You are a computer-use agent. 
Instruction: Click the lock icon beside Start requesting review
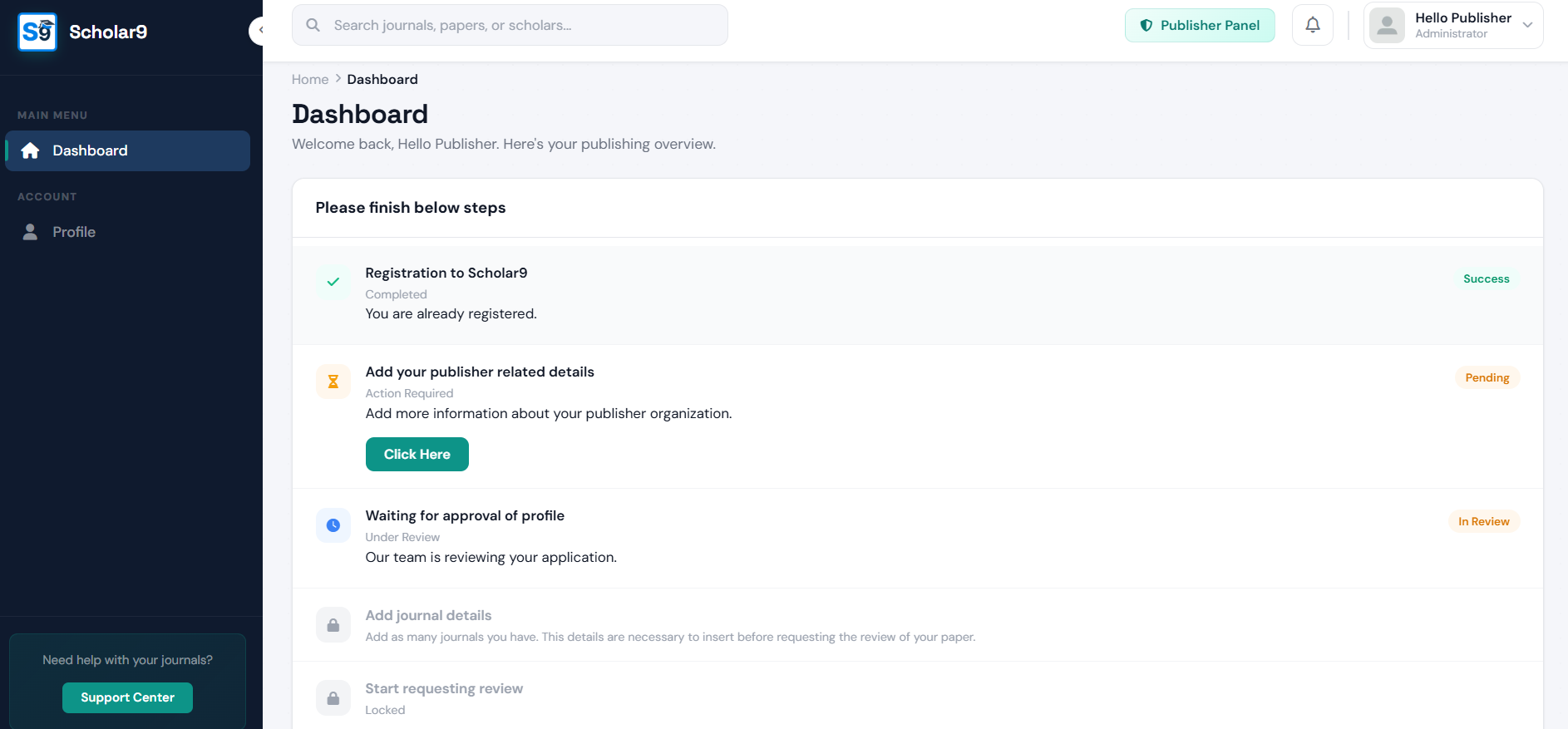pos(333,698)
